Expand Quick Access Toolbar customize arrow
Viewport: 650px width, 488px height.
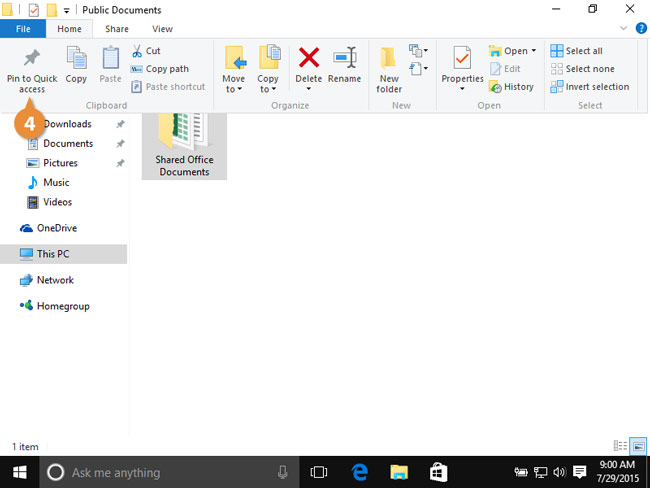pyautogui.click(x=66, y=10)
